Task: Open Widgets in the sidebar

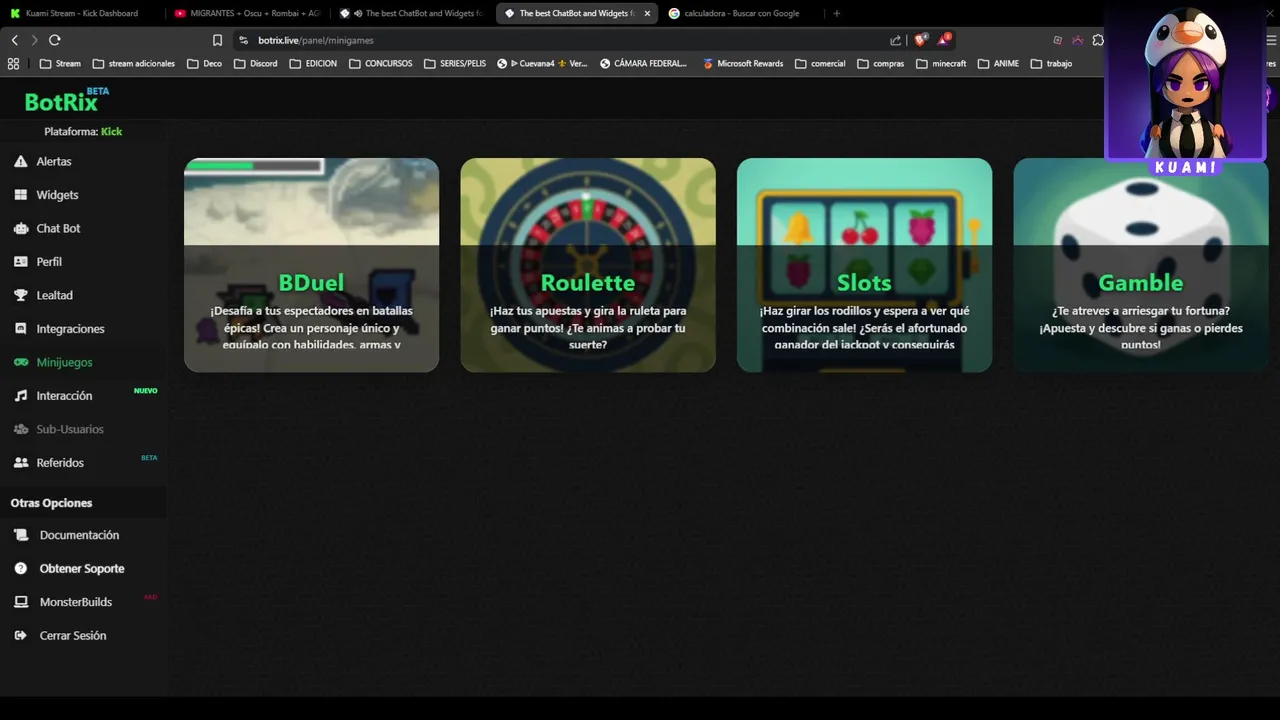Action: tap(57, 195)
